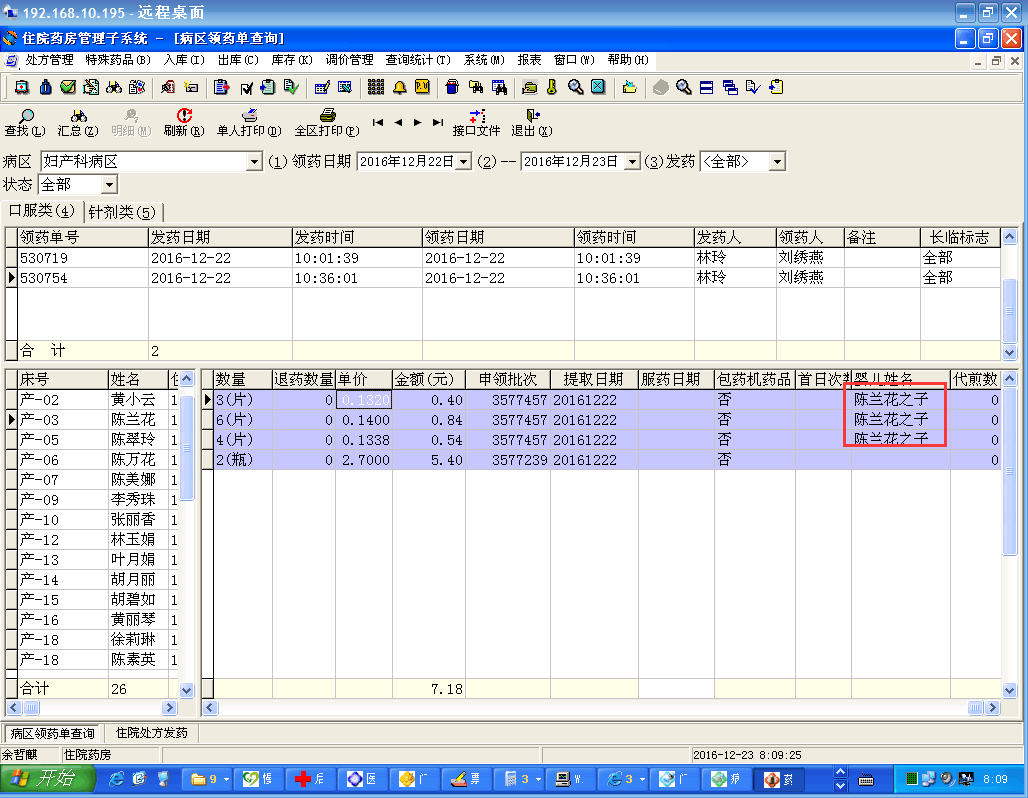Click the 提取日期 column header

tap(594, 379)
